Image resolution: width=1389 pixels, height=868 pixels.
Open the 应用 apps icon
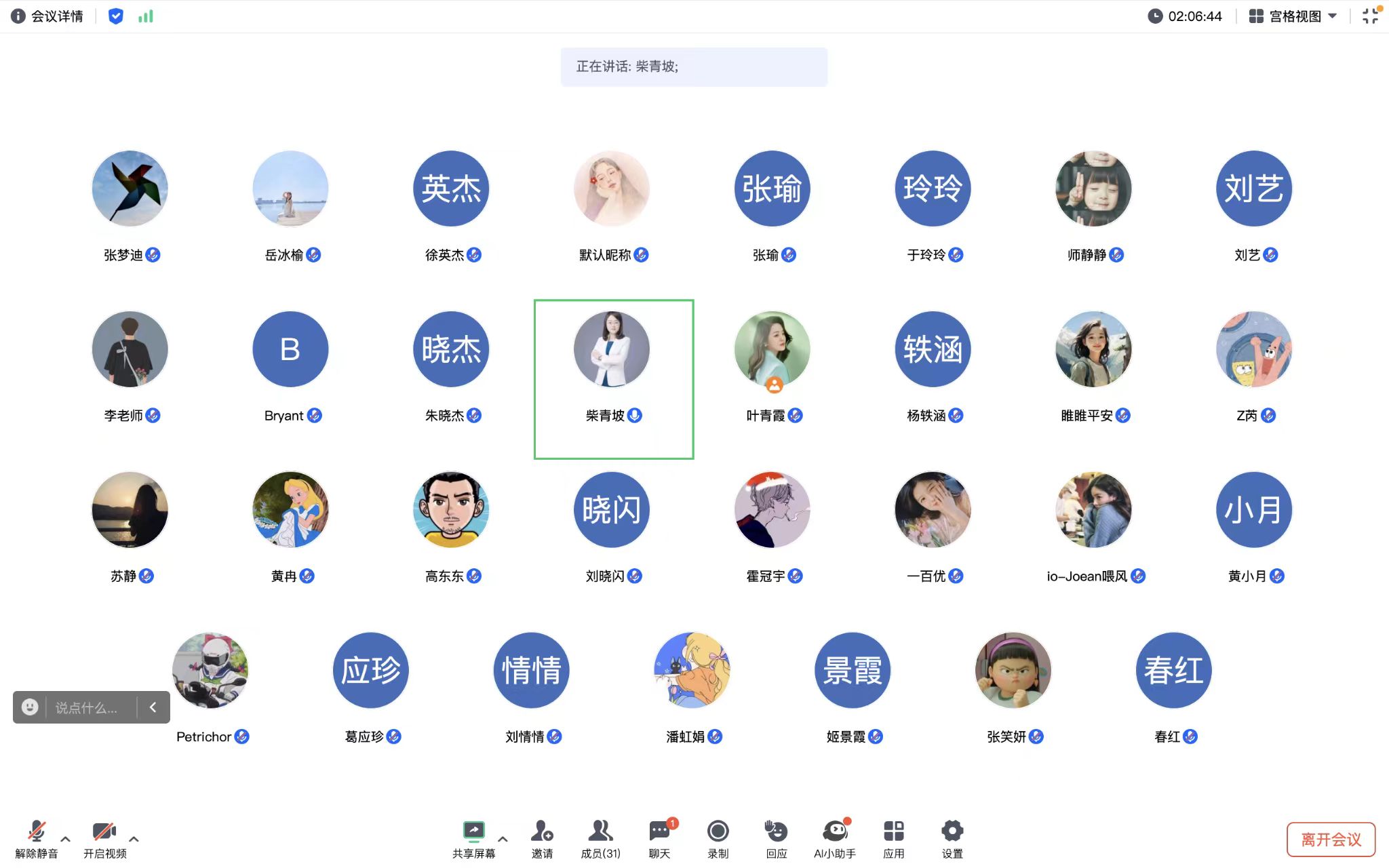click(x=893, y=839)
